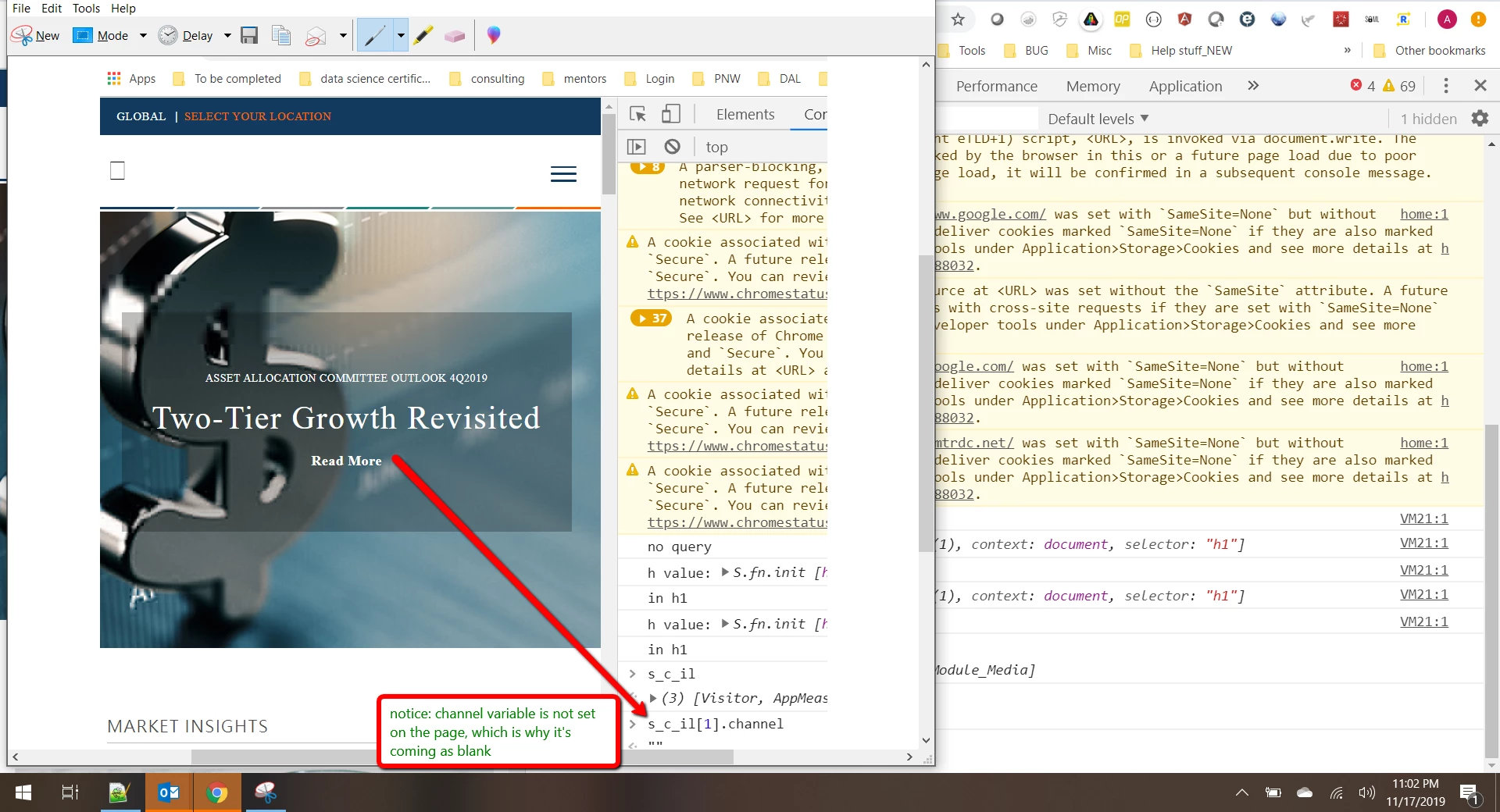Viewport: 1500px width, 812px height.
Task: Click the orange Chrome alert icon
Action: tap(1478, 20)
